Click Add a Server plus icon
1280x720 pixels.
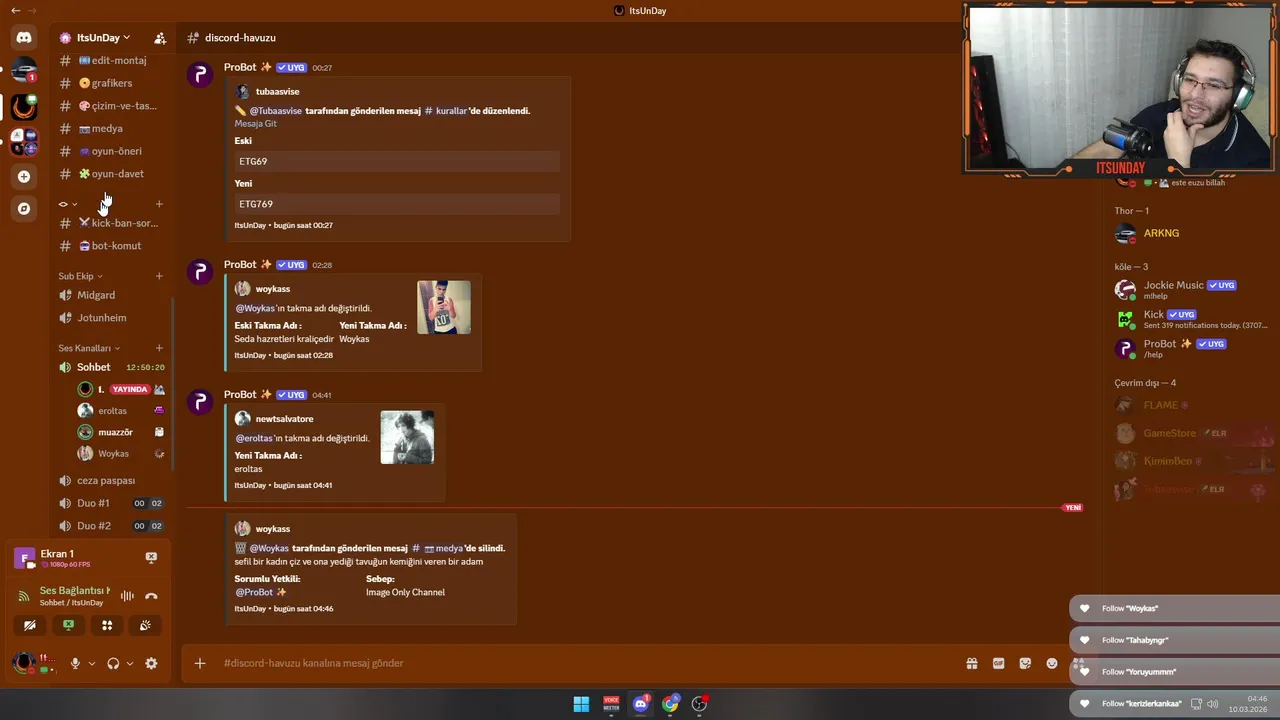pos(24,176)
